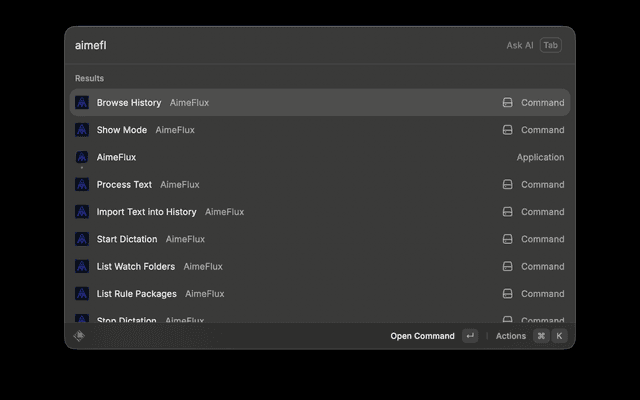Click the Command label in Process Text row
This screenshot has height=400, width=640.
(542, 184)
